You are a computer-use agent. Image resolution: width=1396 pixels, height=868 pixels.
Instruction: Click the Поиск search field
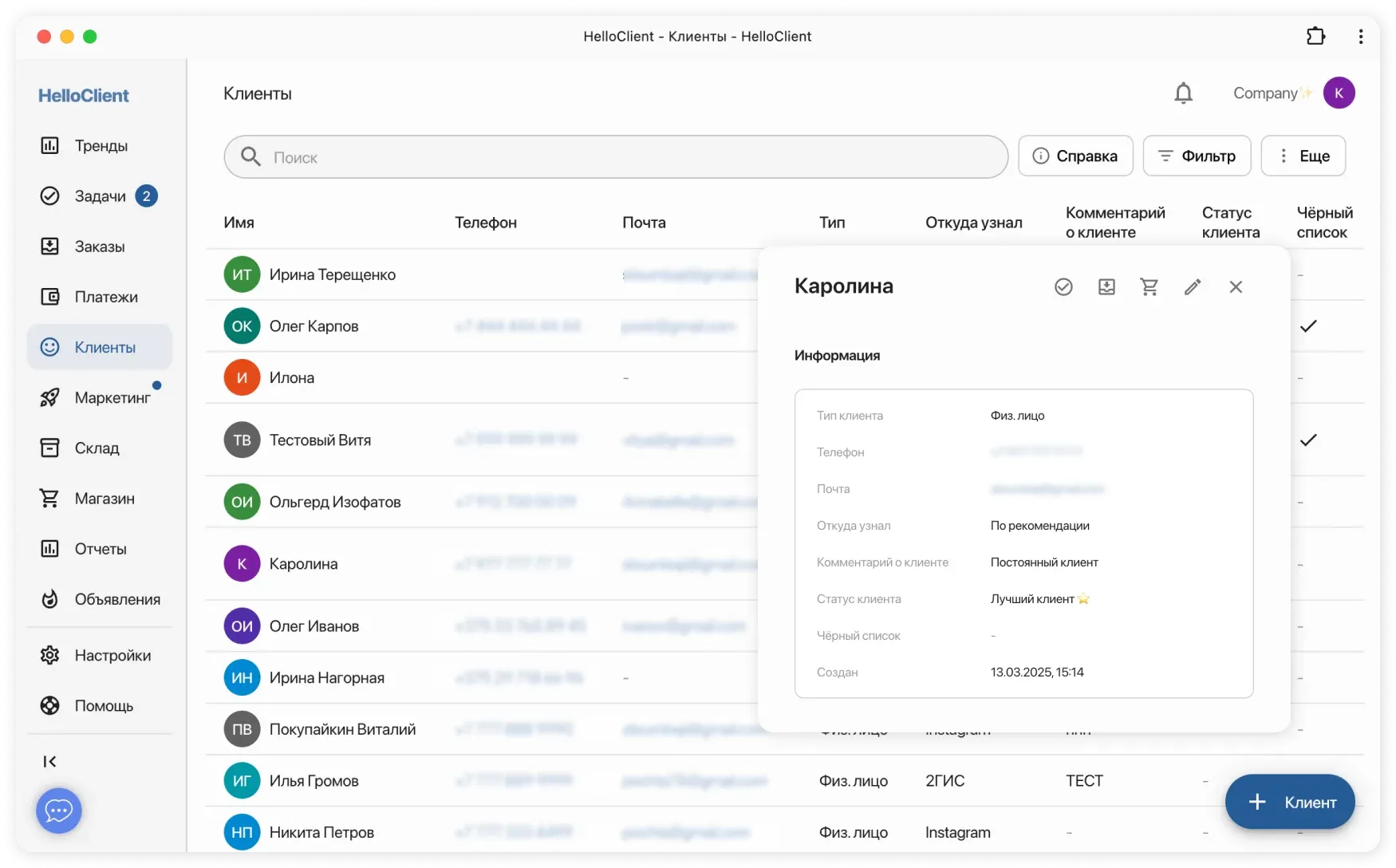pos(614,156)
